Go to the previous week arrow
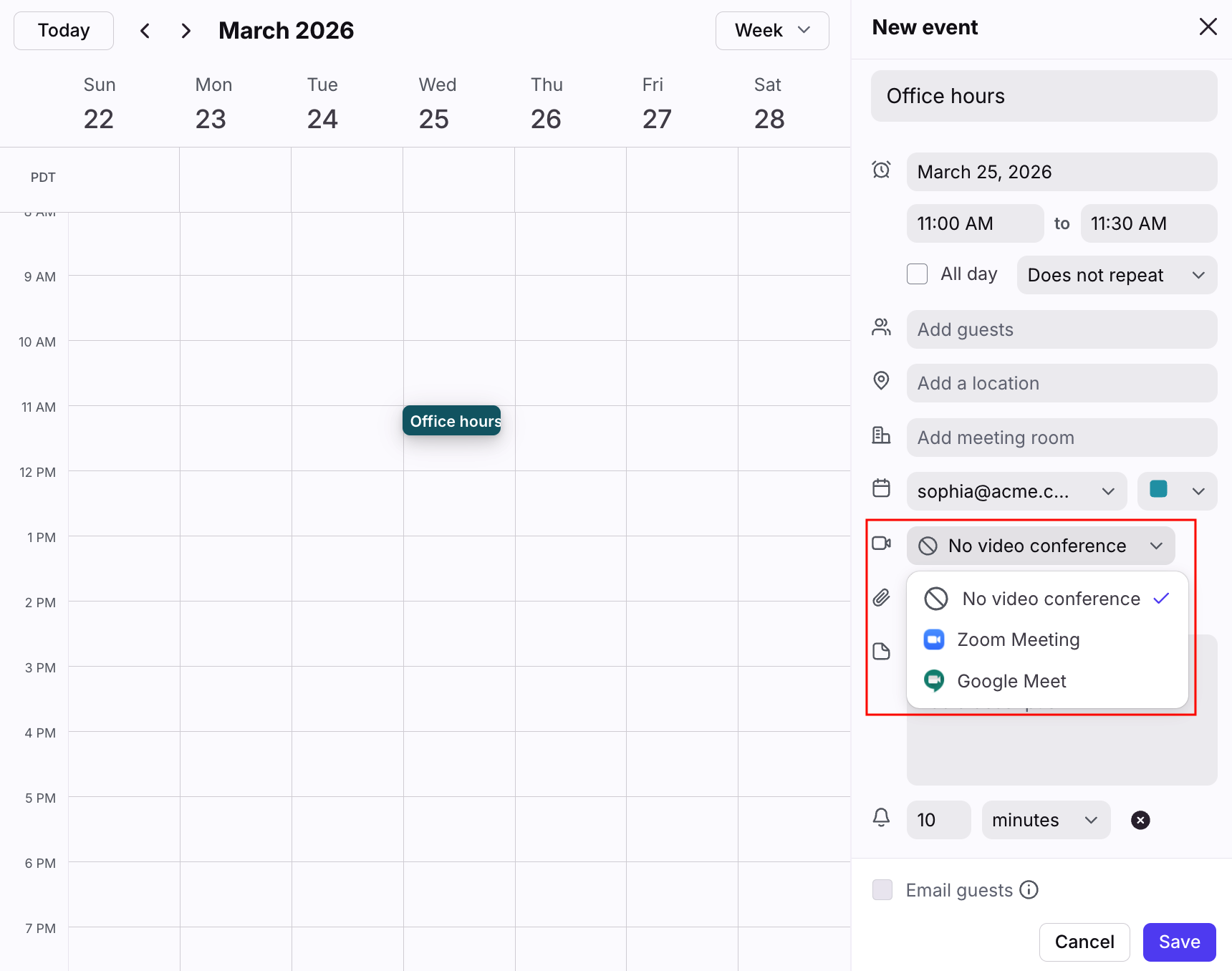1232x971 pixels. pyautogui.click(x=145, y=31)
